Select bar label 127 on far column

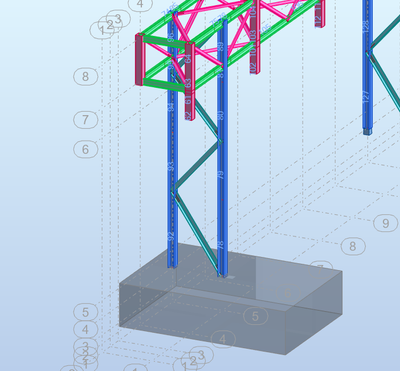(x=366, y=97)
